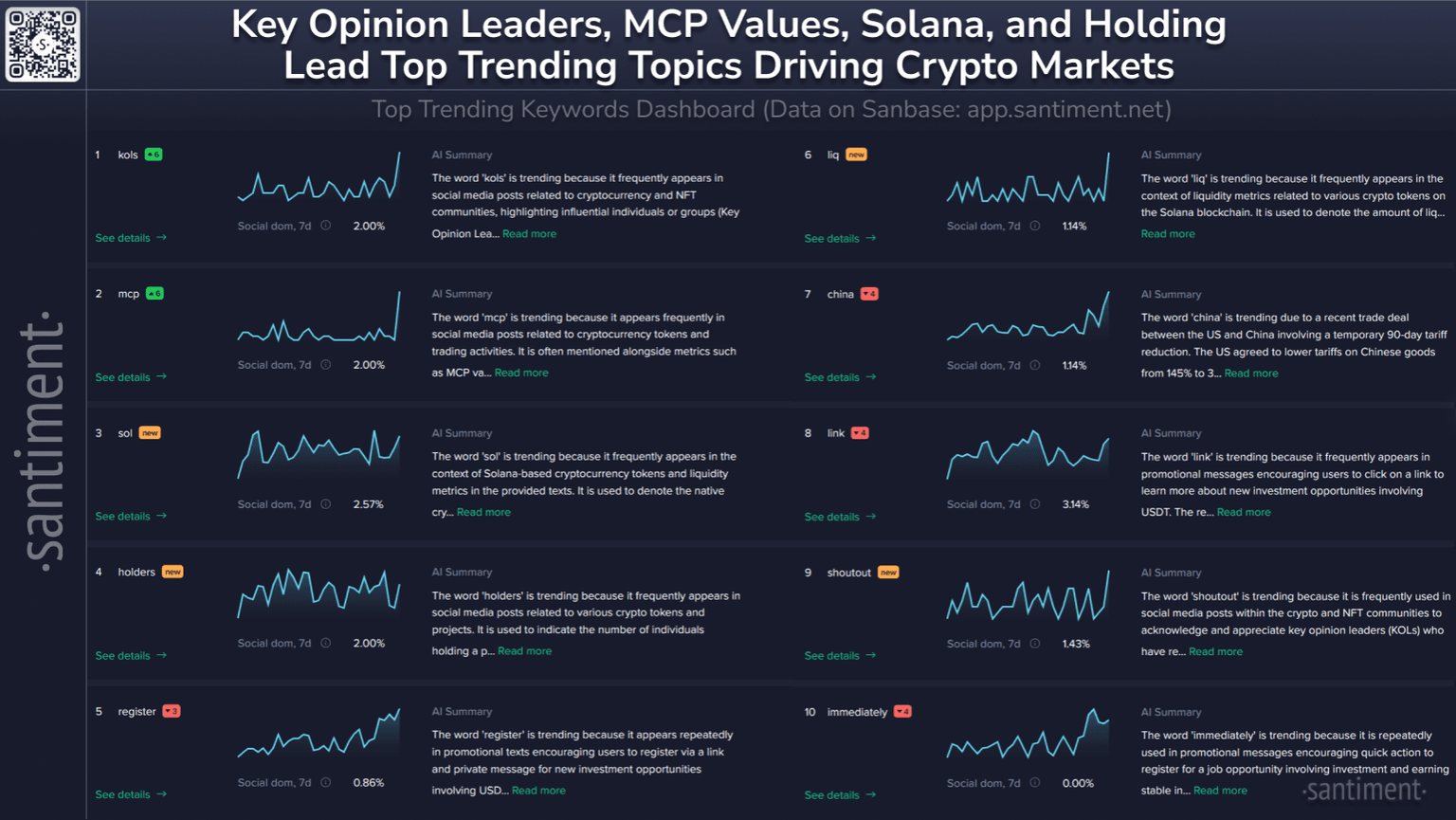The width and height of the screenshot is (1456, 820).
Task: Open See details for kols
Action: [131, 238]
